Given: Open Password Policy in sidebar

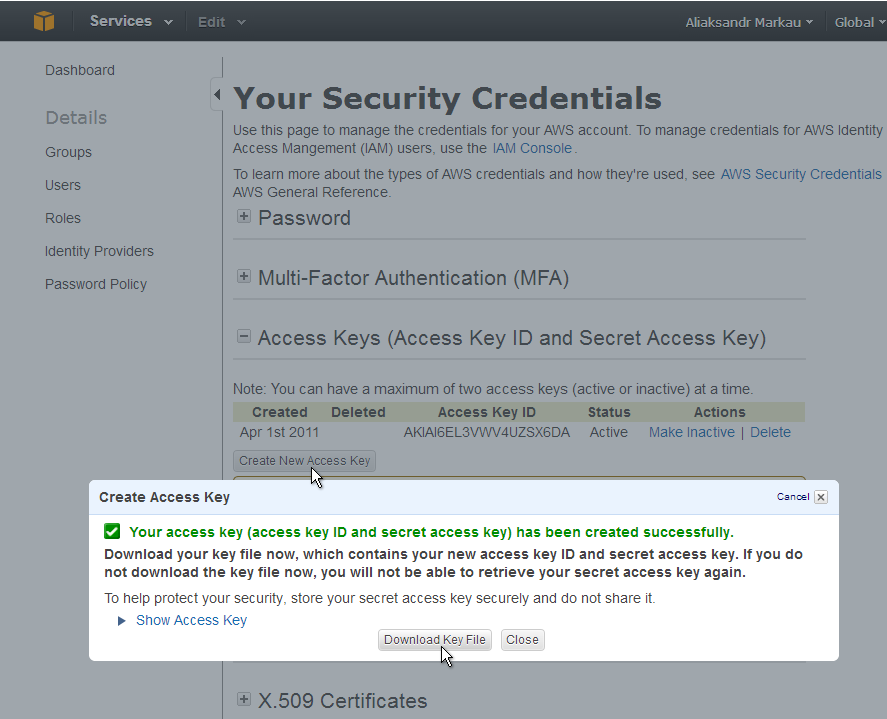Looking at the screenshot, I should (96, 284).
